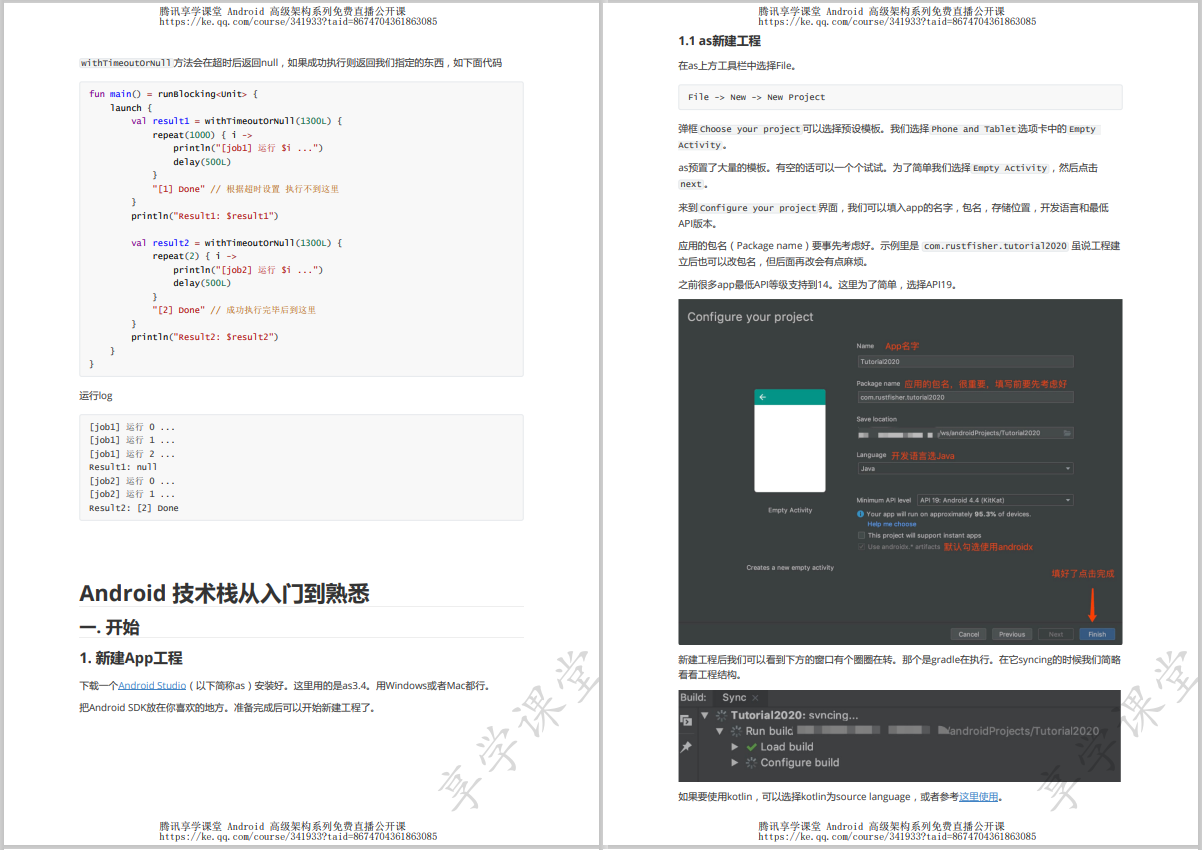This screenshot has width=1202, height=850.
Task: Collapse the Tutorial2020 syncing tree node
Action: click(x=705, y=715)
